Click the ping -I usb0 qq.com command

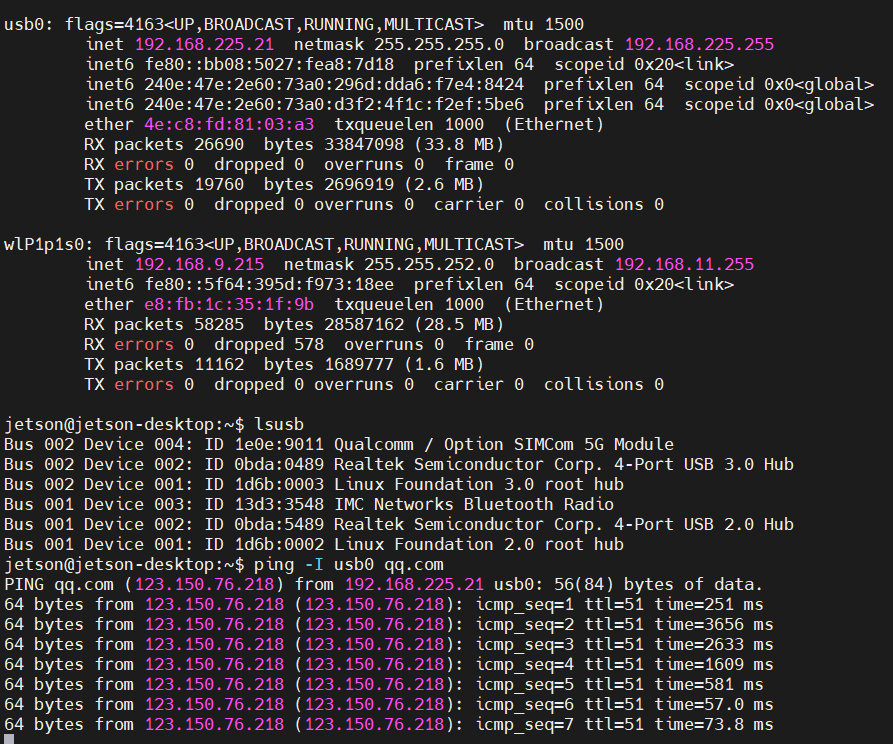(x=349, y=565)
